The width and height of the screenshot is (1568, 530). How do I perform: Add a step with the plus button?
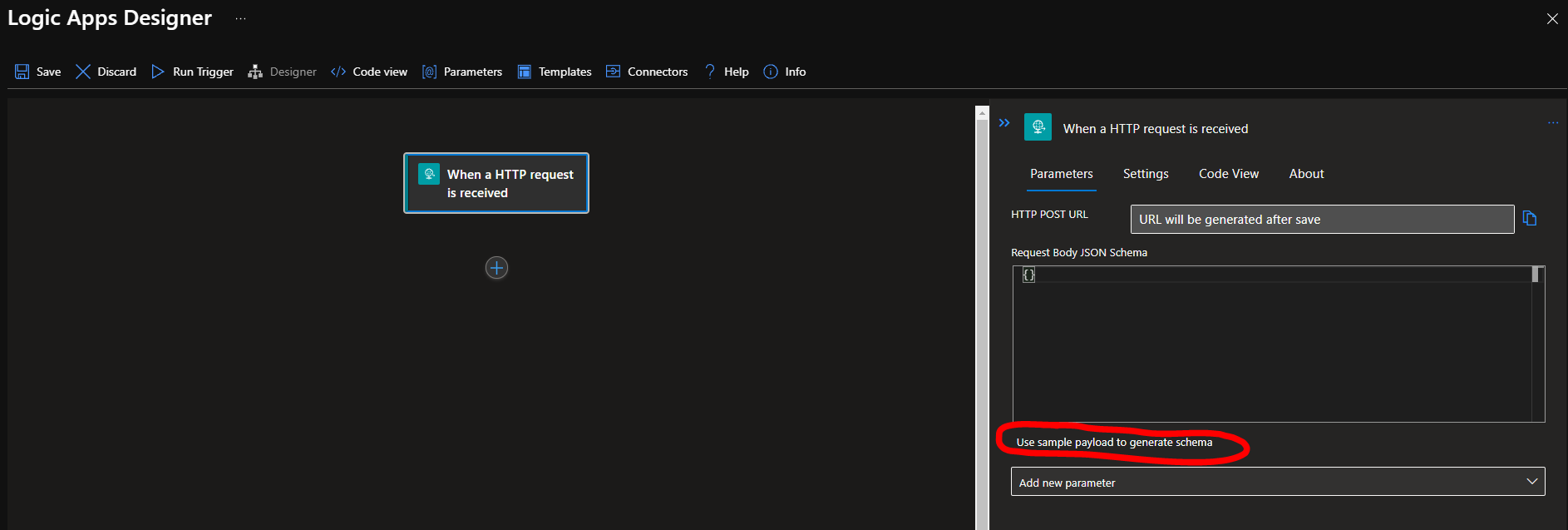(496, 268)
